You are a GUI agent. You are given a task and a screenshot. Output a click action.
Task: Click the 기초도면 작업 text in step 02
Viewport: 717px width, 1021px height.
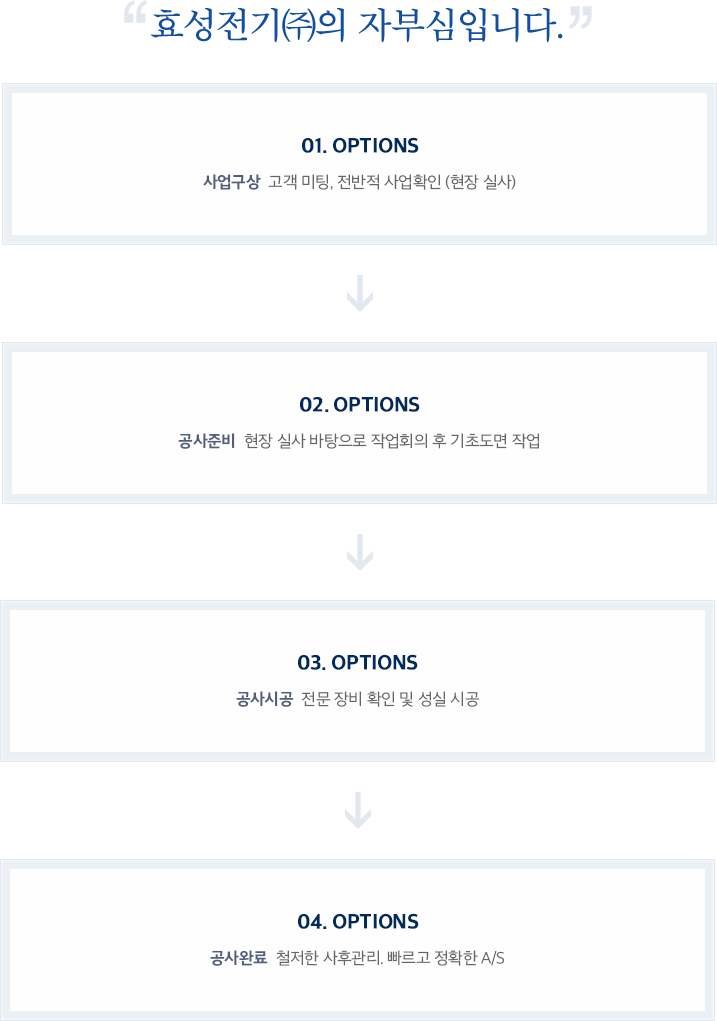495,441
